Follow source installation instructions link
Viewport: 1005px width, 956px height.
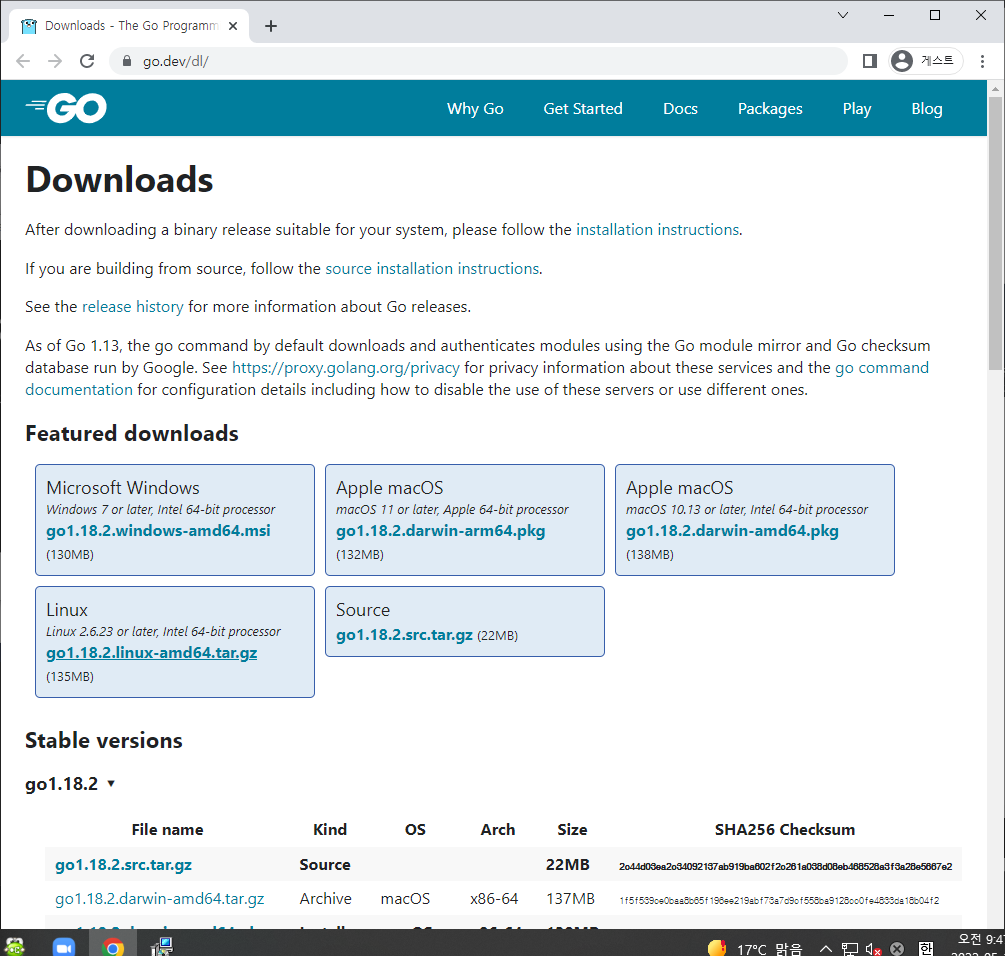pyautogui.click(x=432, y=268)
